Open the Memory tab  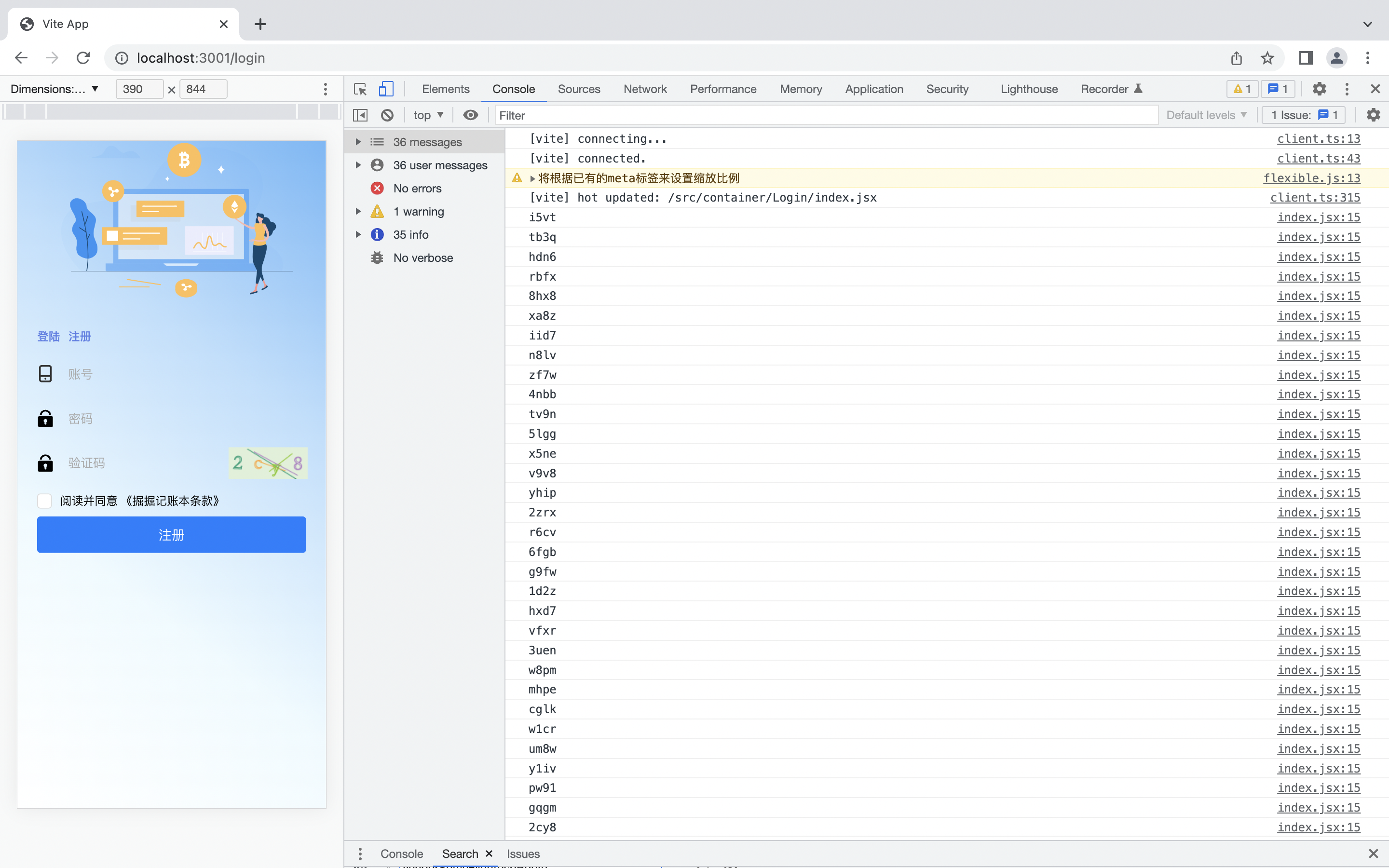(x=801, y=89)
